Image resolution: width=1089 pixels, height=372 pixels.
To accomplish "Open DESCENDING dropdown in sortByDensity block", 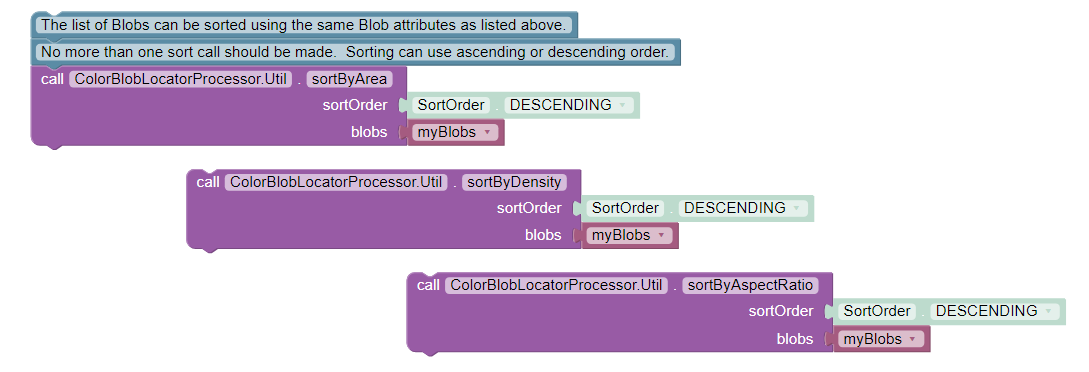I will click(x=742, y=208).
